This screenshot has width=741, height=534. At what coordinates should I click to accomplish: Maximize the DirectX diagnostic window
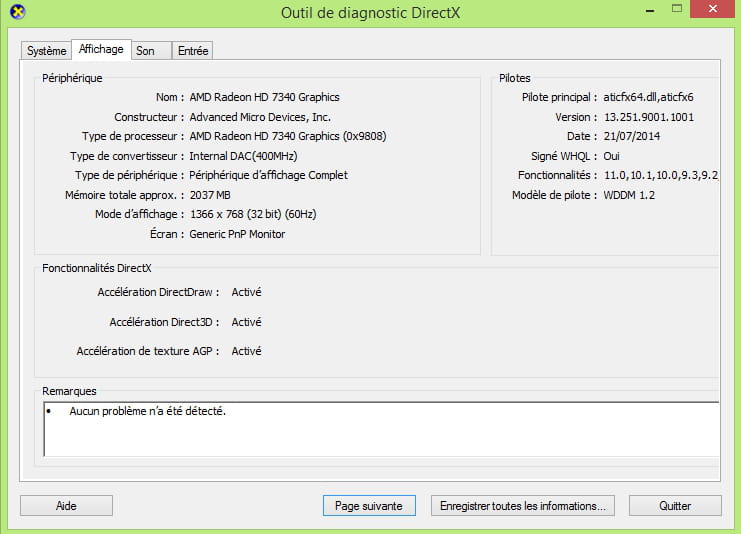[677, 9]
